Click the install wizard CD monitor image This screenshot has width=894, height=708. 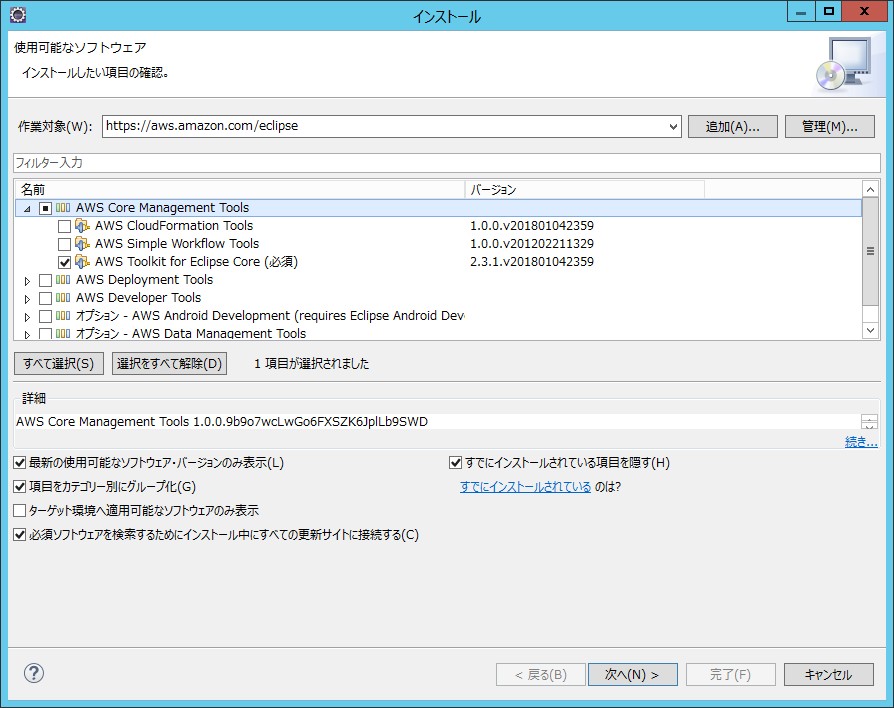tap(844, 64)
